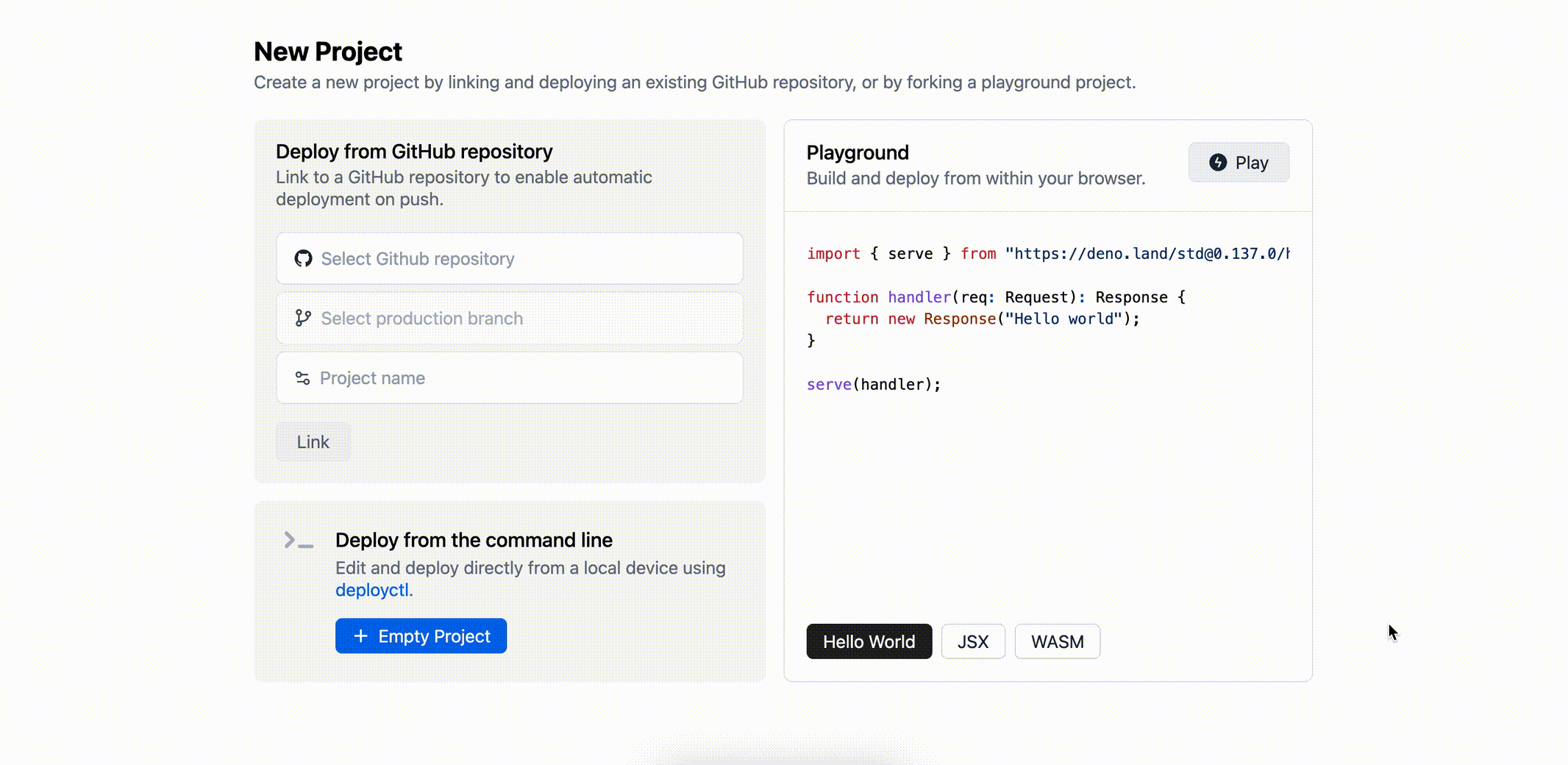Click the serve(handler) line in code
Image resolution: width=1568 pixels, height=765 pixels.
pos(874,385)
